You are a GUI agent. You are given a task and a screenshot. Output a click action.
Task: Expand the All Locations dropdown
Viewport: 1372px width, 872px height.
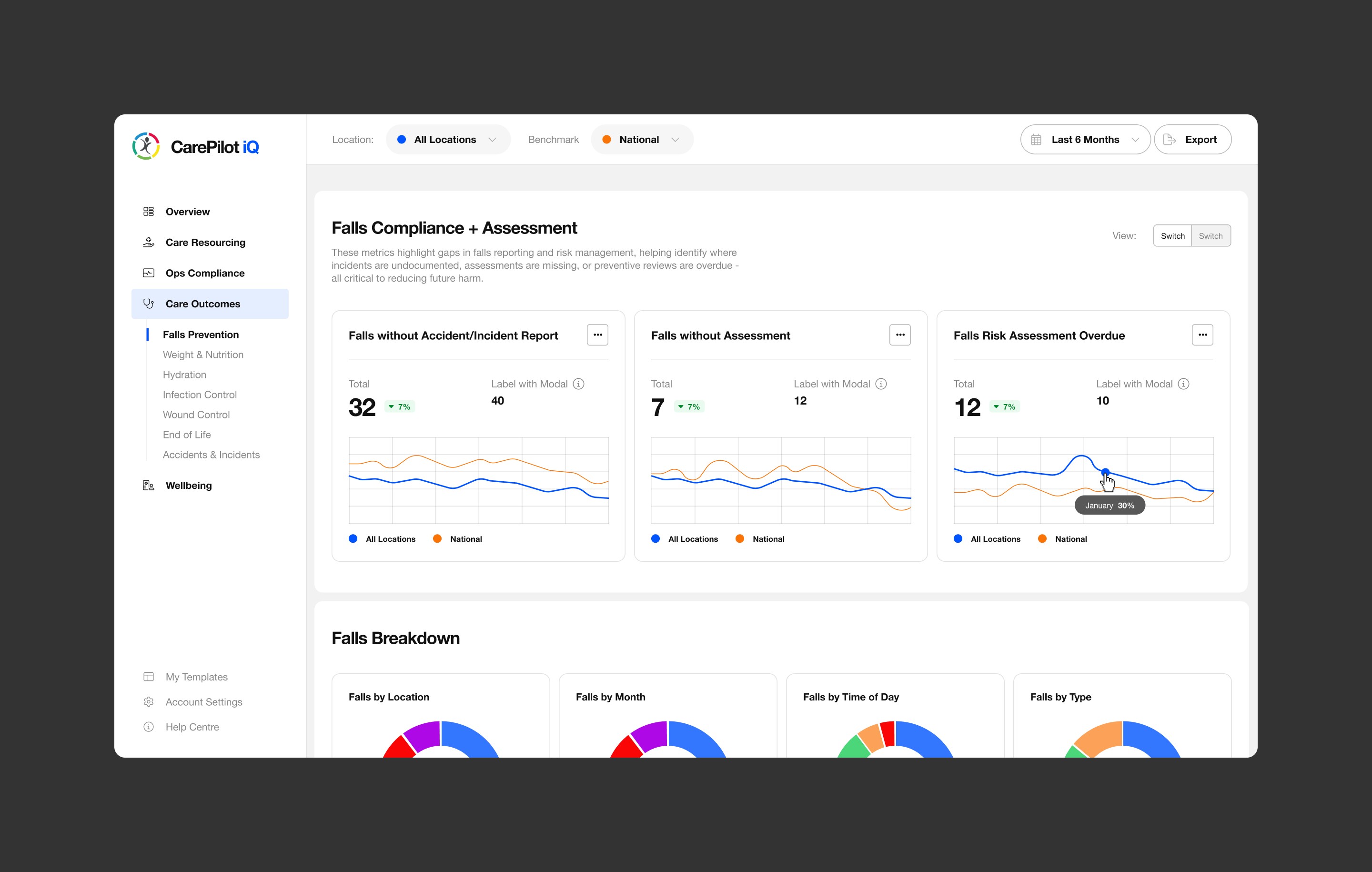(448, 140)
